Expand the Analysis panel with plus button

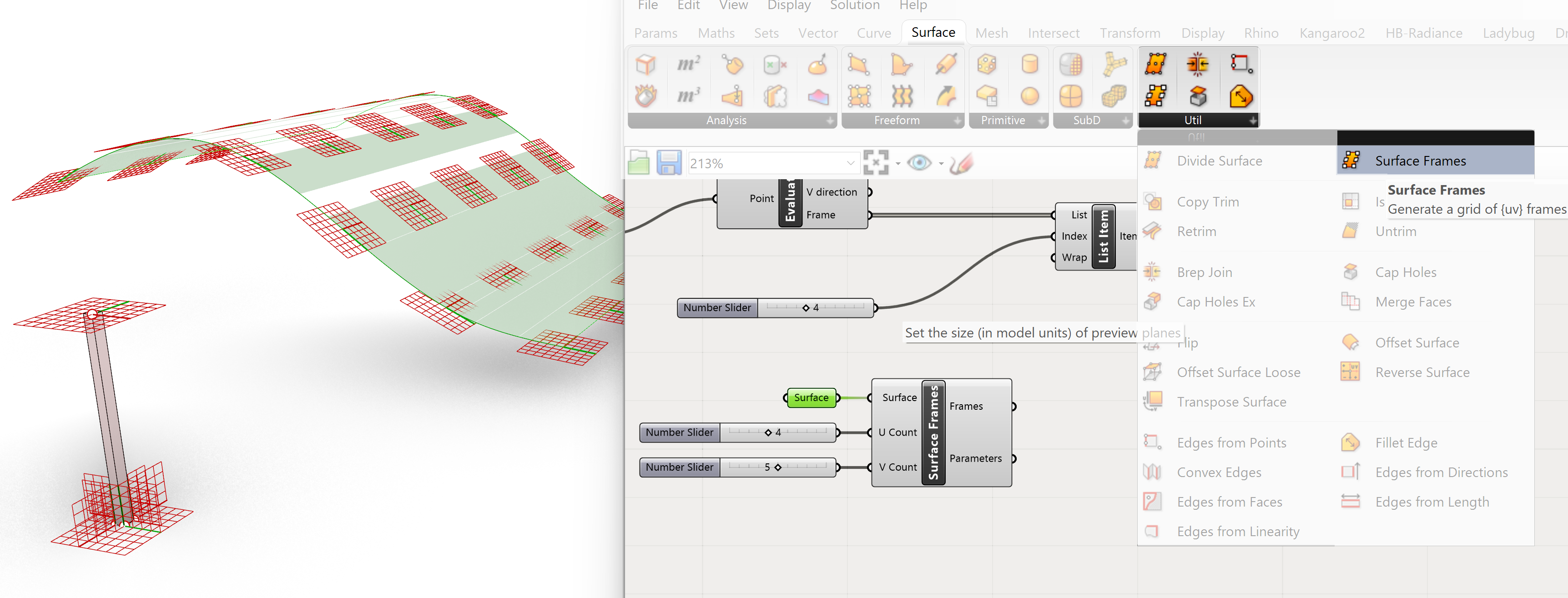[830, 121]
